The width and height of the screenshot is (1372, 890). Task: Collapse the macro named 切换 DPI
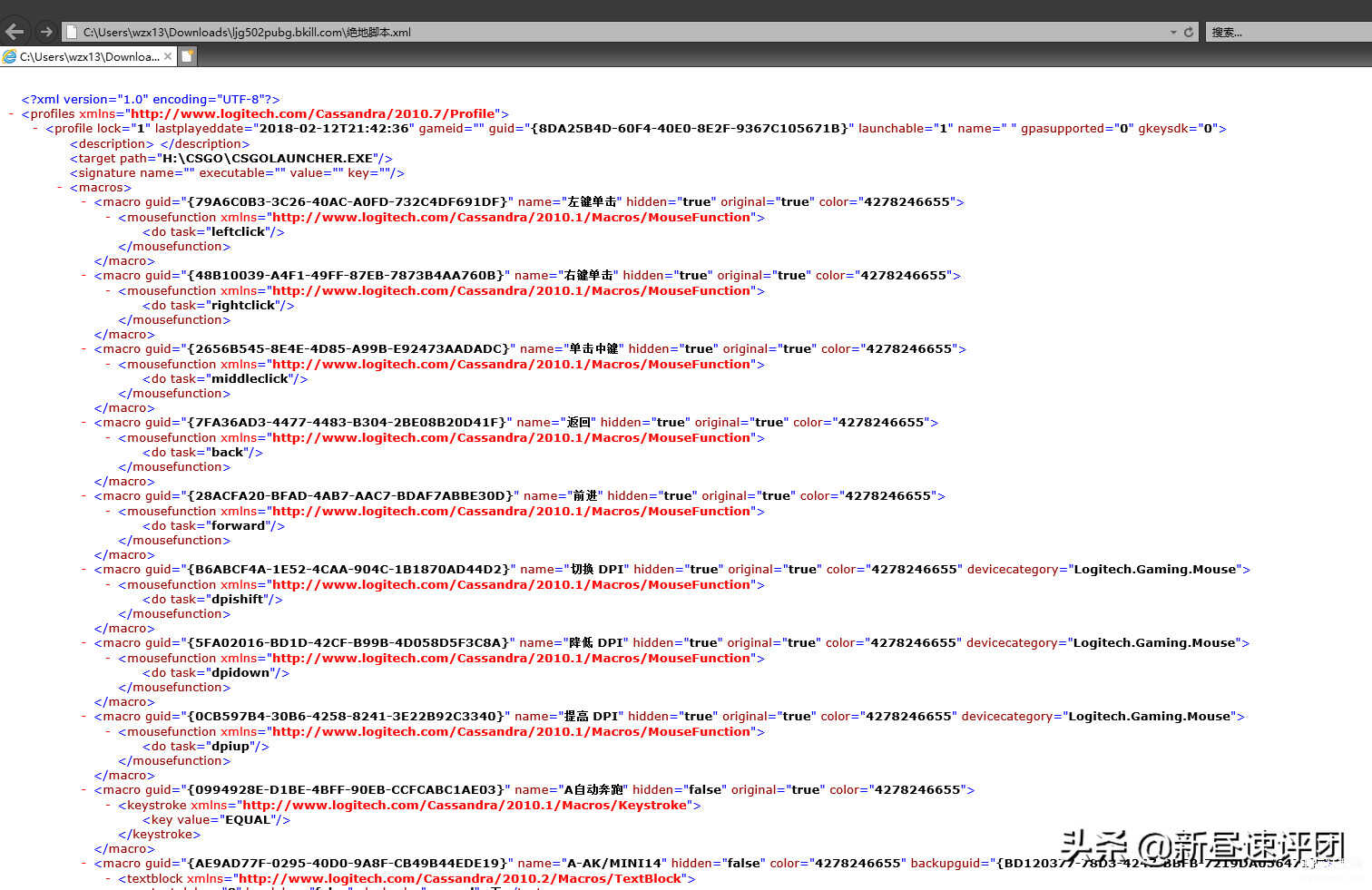tap(84, 570)
